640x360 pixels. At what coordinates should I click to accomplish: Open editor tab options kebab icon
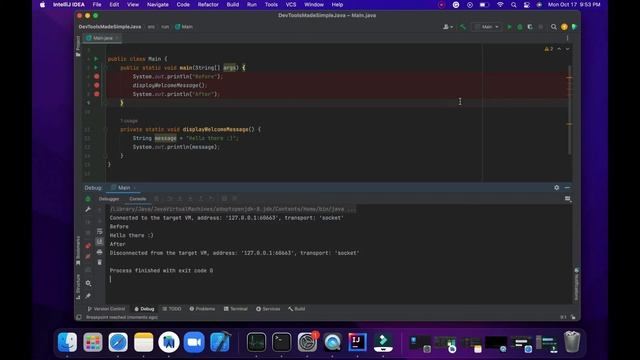click(x=567, y=38)
